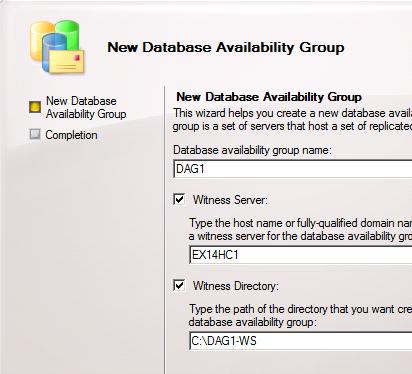Image resolution: width=412 pixels, height=374 pixels.
Task: Click 'Type the host name' instruction text
Action: click(300, 230)
